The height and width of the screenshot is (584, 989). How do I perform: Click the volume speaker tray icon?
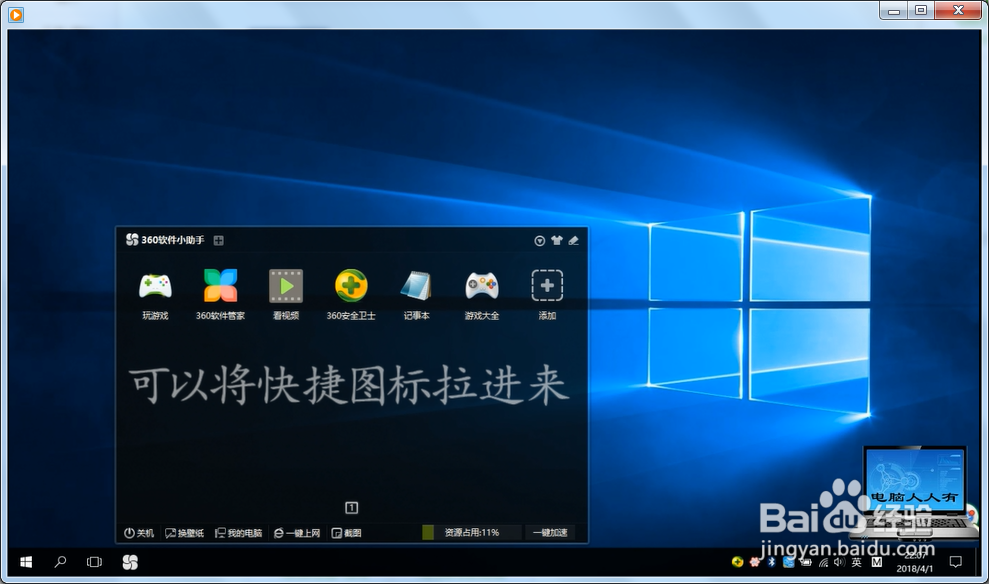click(x=839, y=561)
